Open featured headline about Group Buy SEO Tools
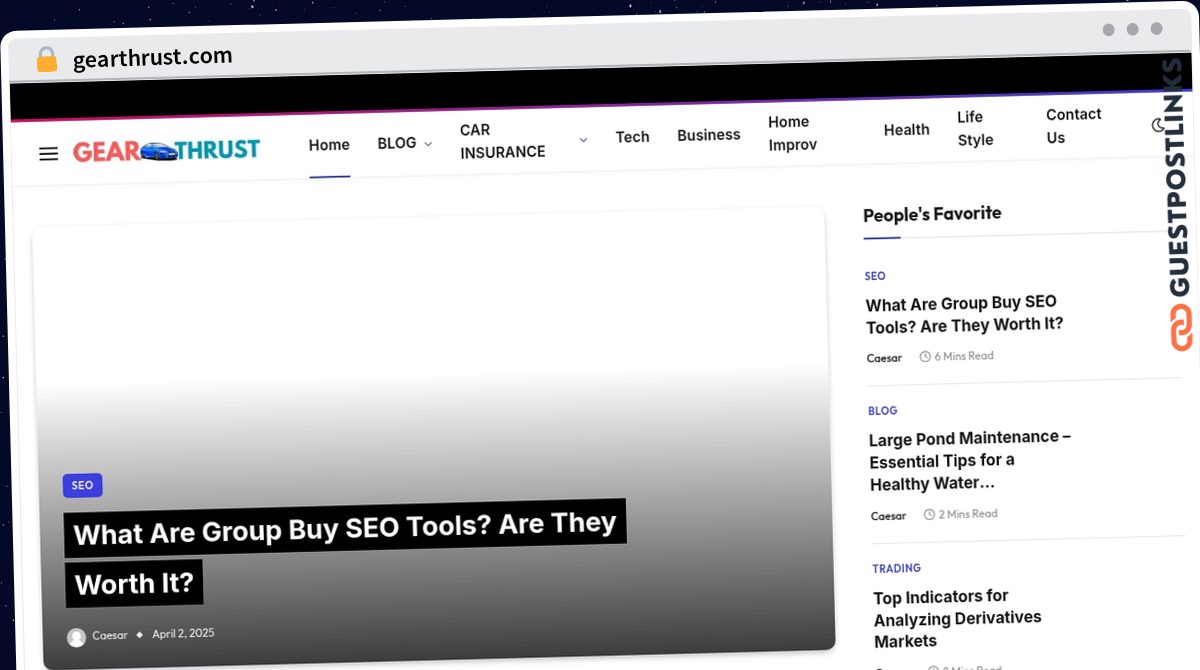 click(345, 554)
